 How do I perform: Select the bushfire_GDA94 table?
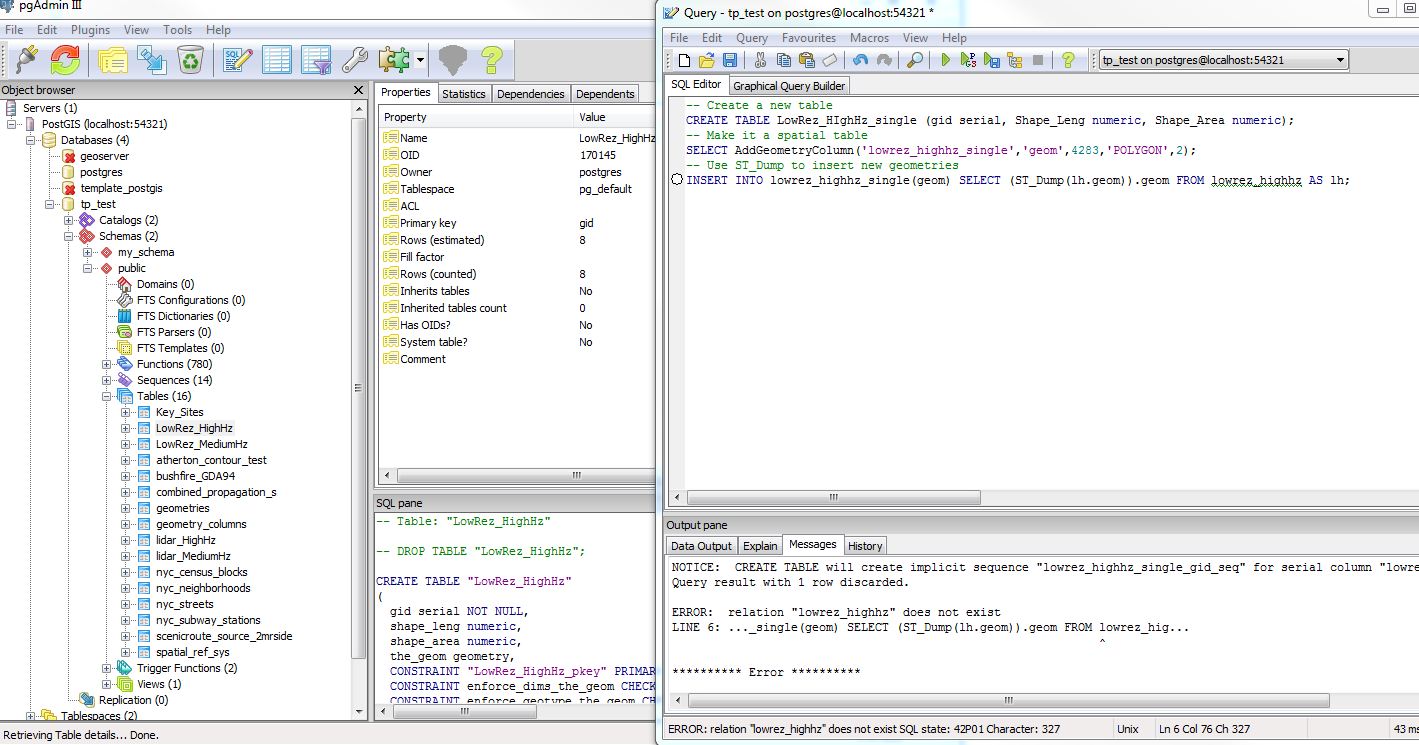click(x=195, y=476)
